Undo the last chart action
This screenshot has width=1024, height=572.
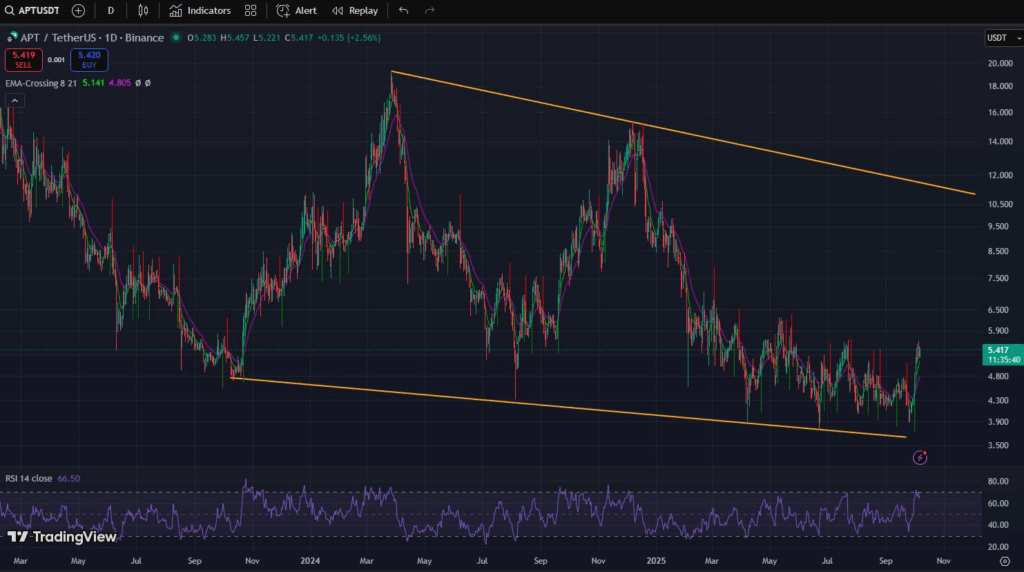(403, 10)
